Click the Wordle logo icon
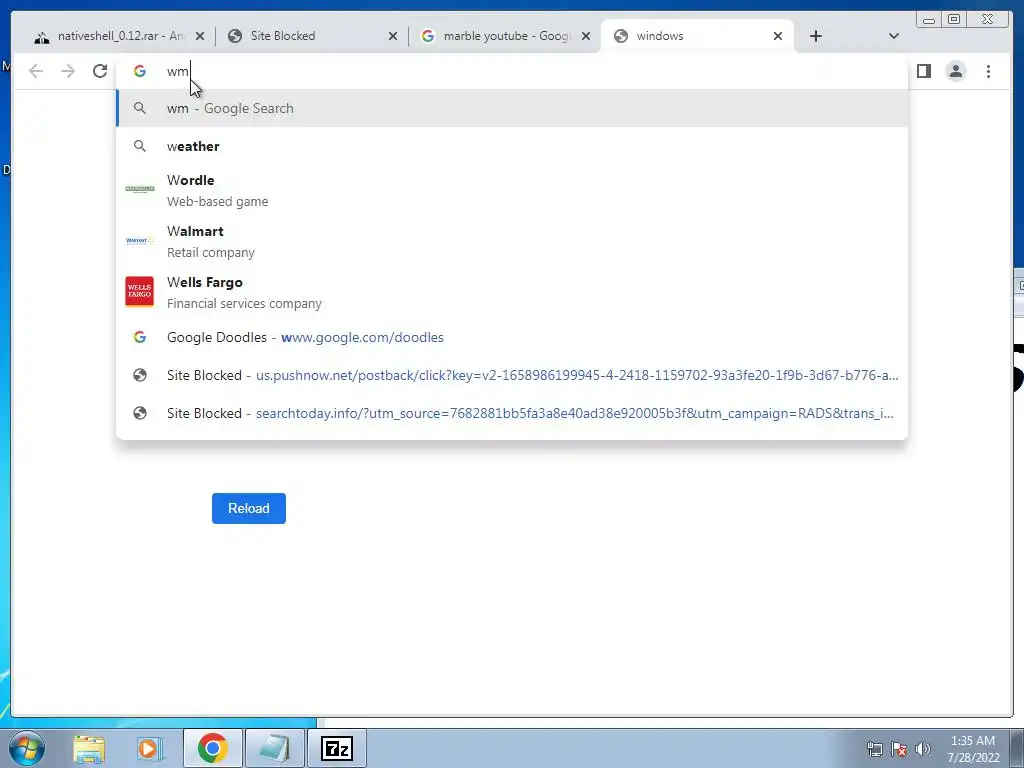Viewport: 1024px width, 768px height. [x=140, y=189]
